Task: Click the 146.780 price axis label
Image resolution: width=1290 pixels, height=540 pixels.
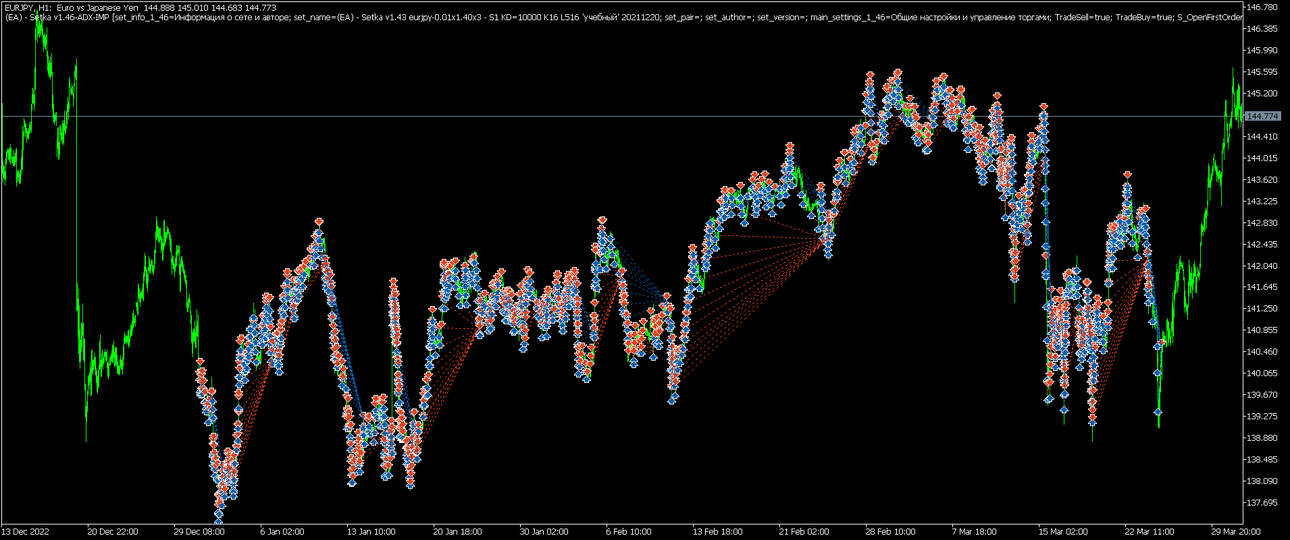Action: (1264, 7)
